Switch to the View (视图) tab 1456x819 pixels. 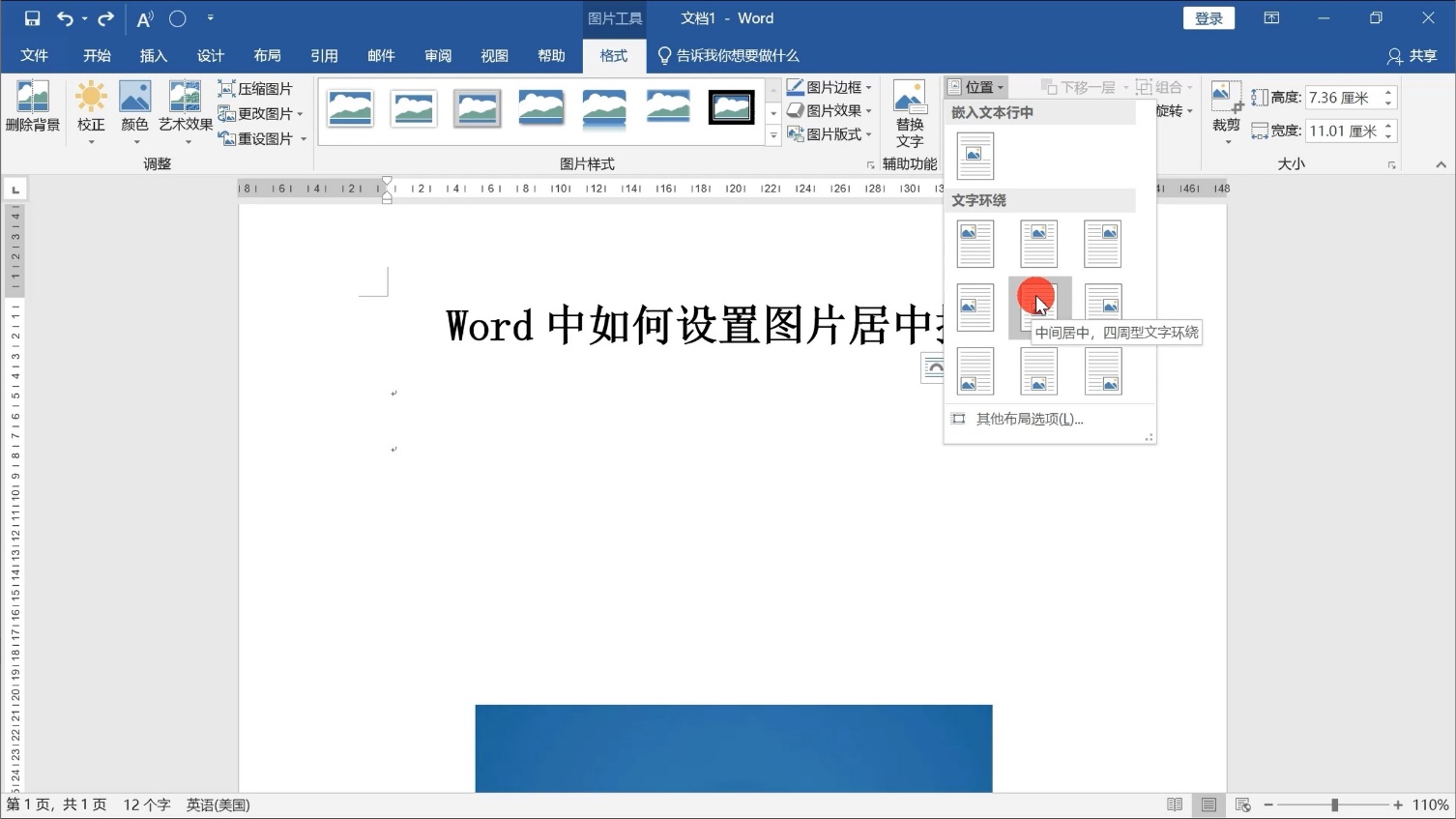495,56
